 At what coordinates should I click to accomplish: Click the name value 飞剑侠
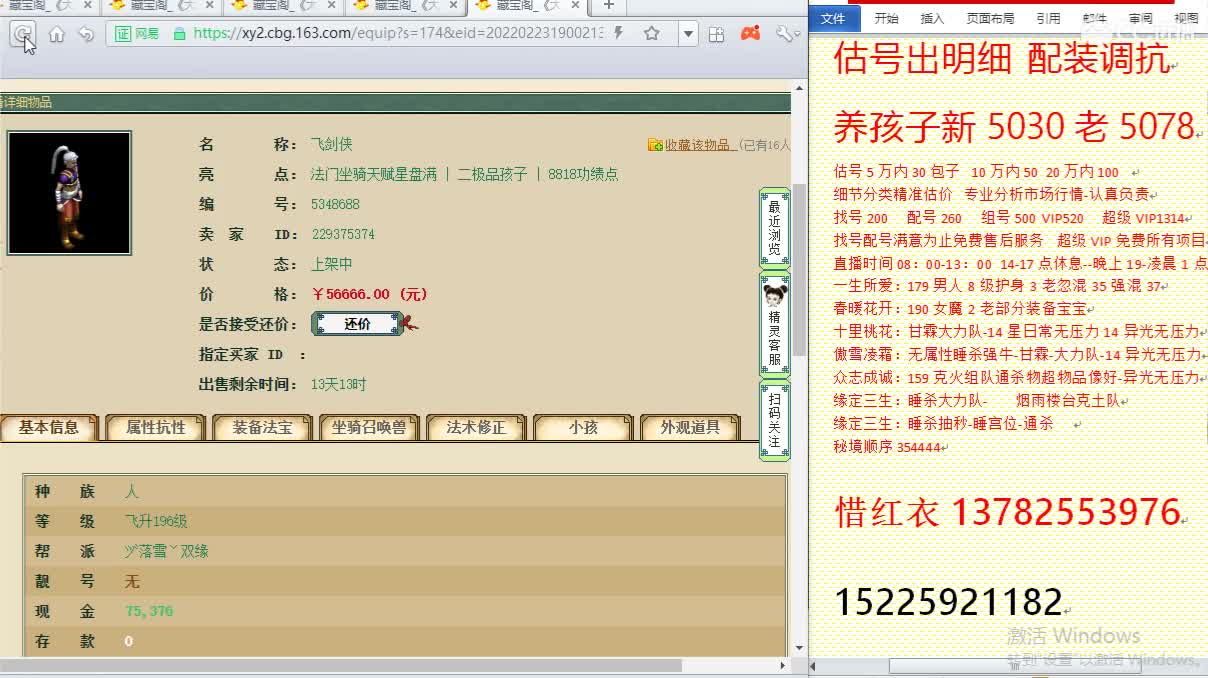tap(332, 145)
